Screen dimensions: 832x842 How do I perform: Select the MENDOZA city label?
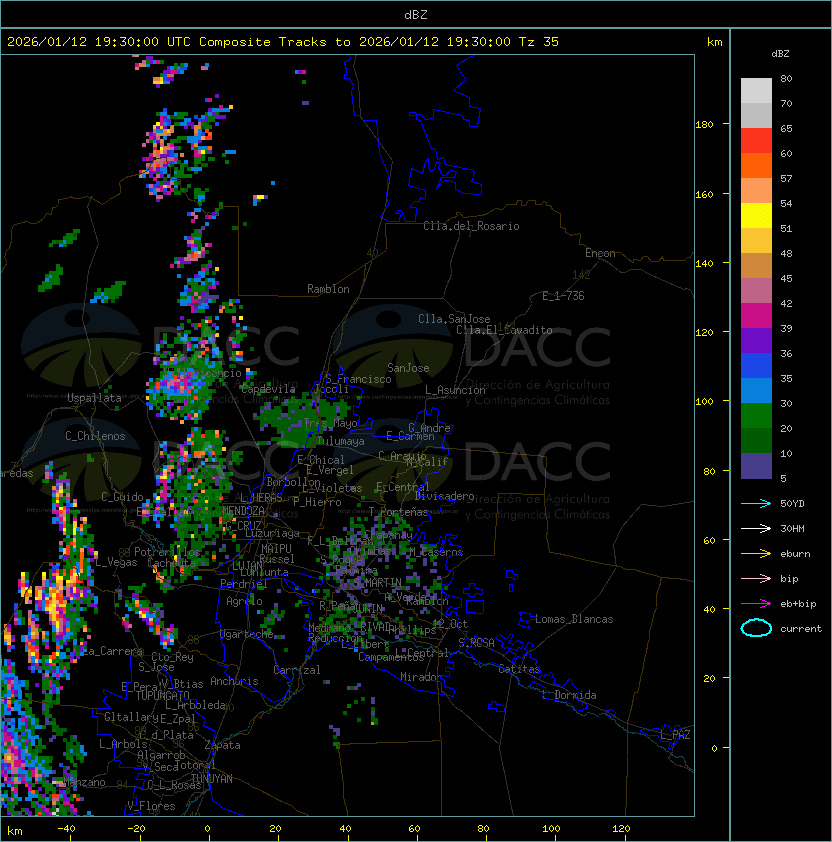pos(243,510)
